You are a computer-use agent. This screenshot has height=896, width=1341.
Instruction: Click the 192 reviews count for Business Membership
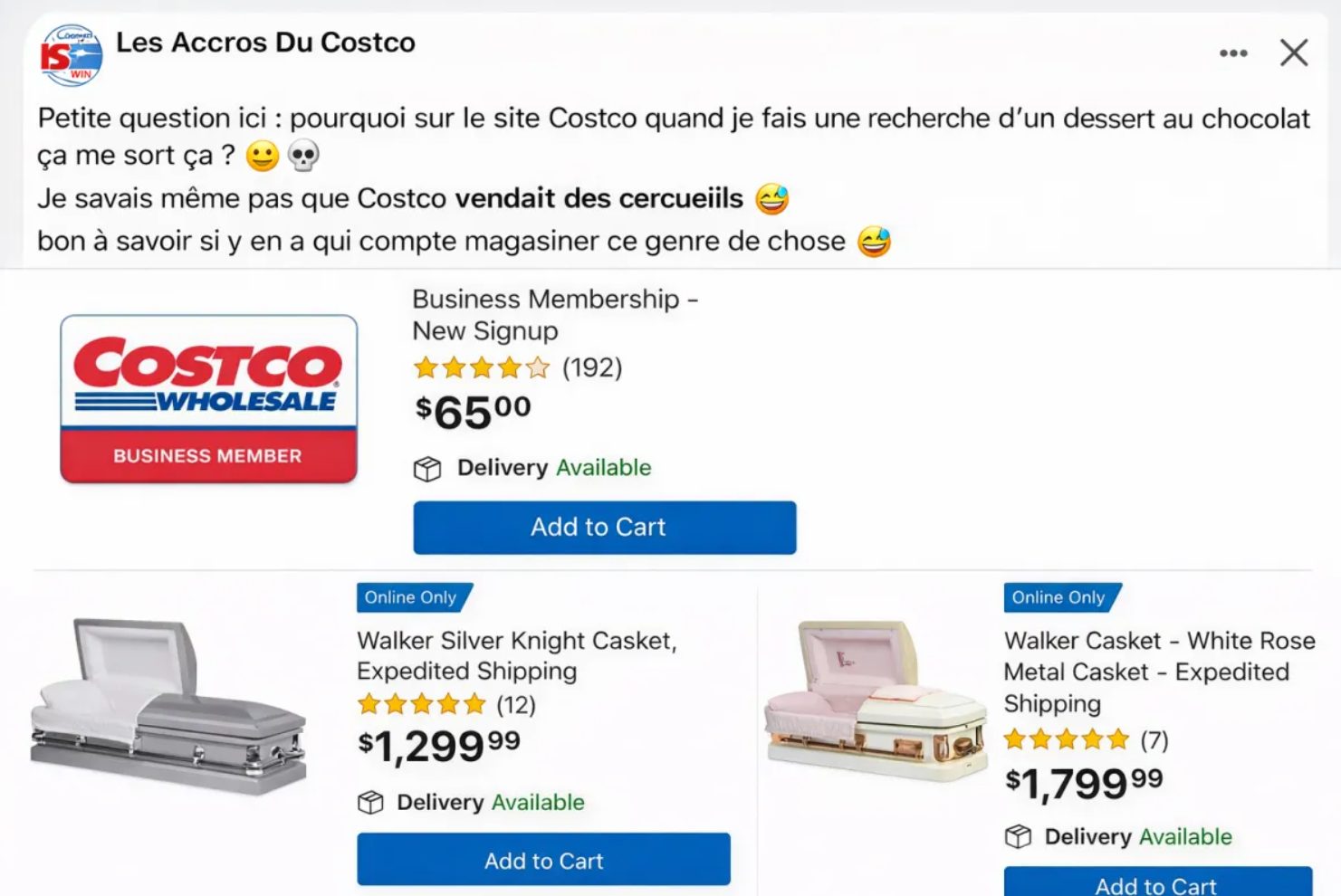[x=591, y=367]
